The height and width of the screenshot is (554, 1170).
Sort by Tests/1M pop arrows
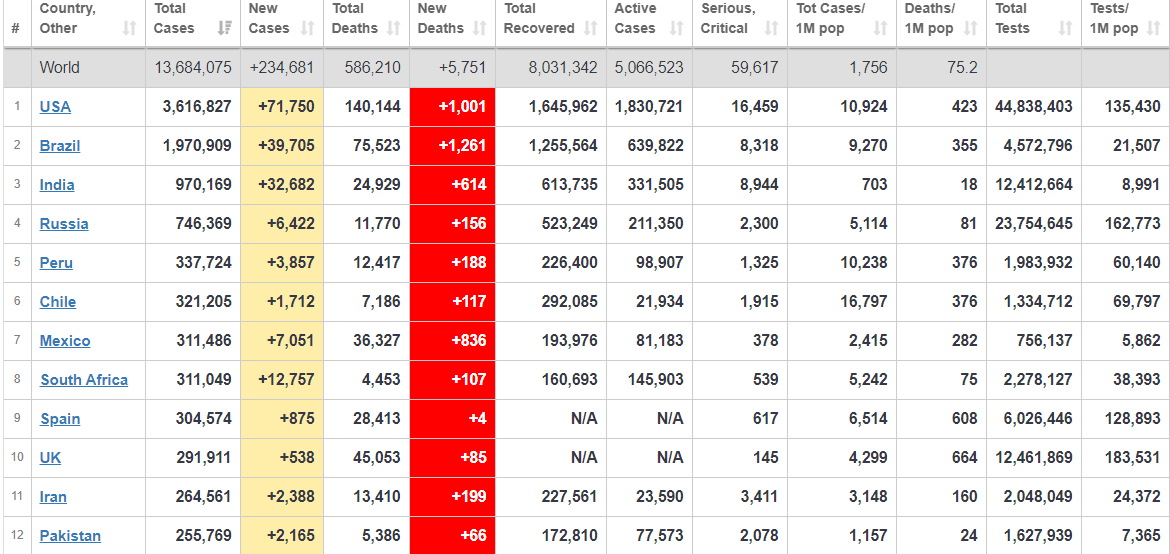click(1154, 28)
